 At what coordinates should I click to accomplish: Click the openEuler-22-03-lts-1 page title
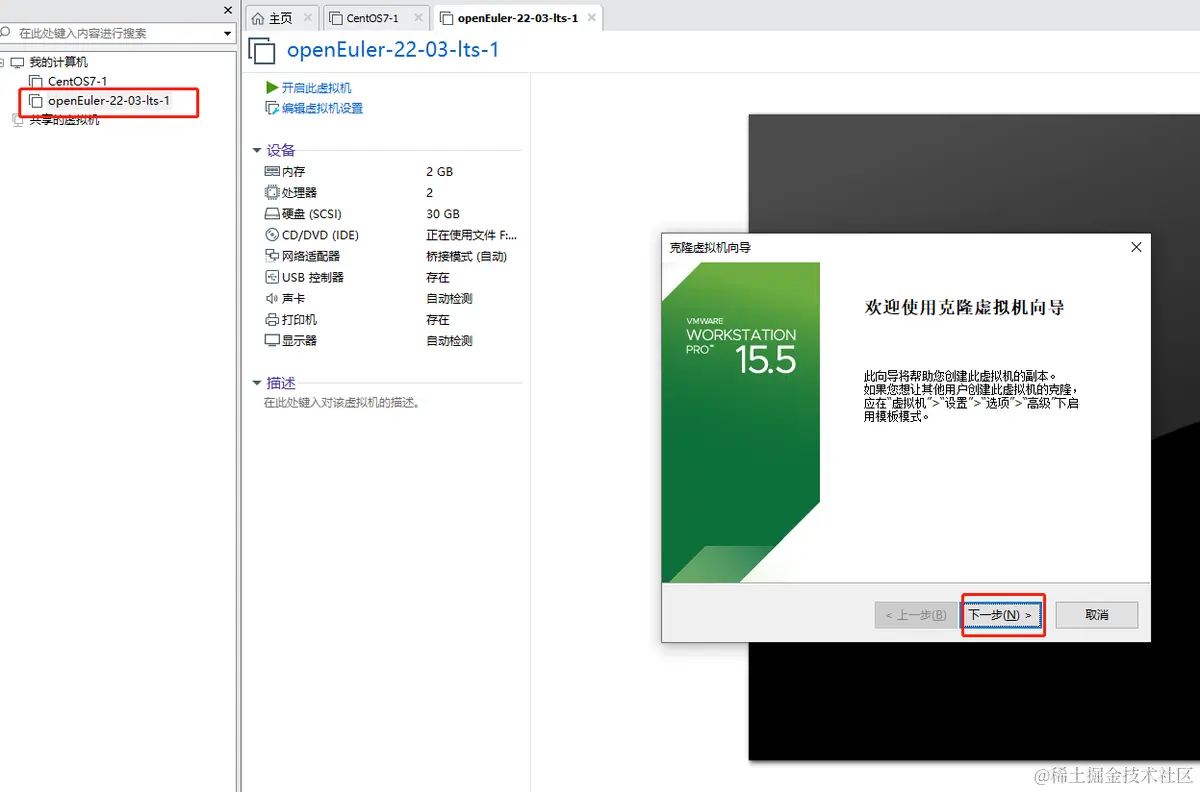tap(392, 50)
